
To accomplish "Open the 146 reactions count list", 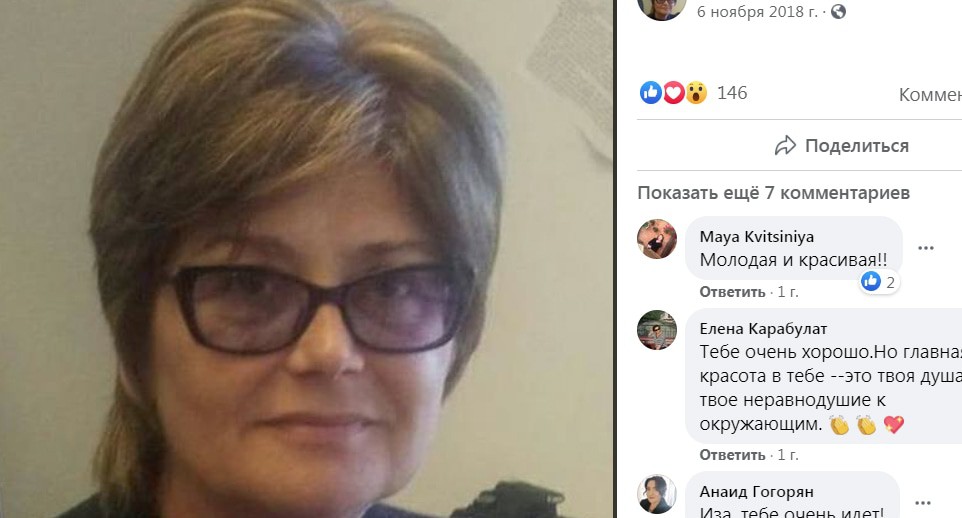I will click(732, 93).
